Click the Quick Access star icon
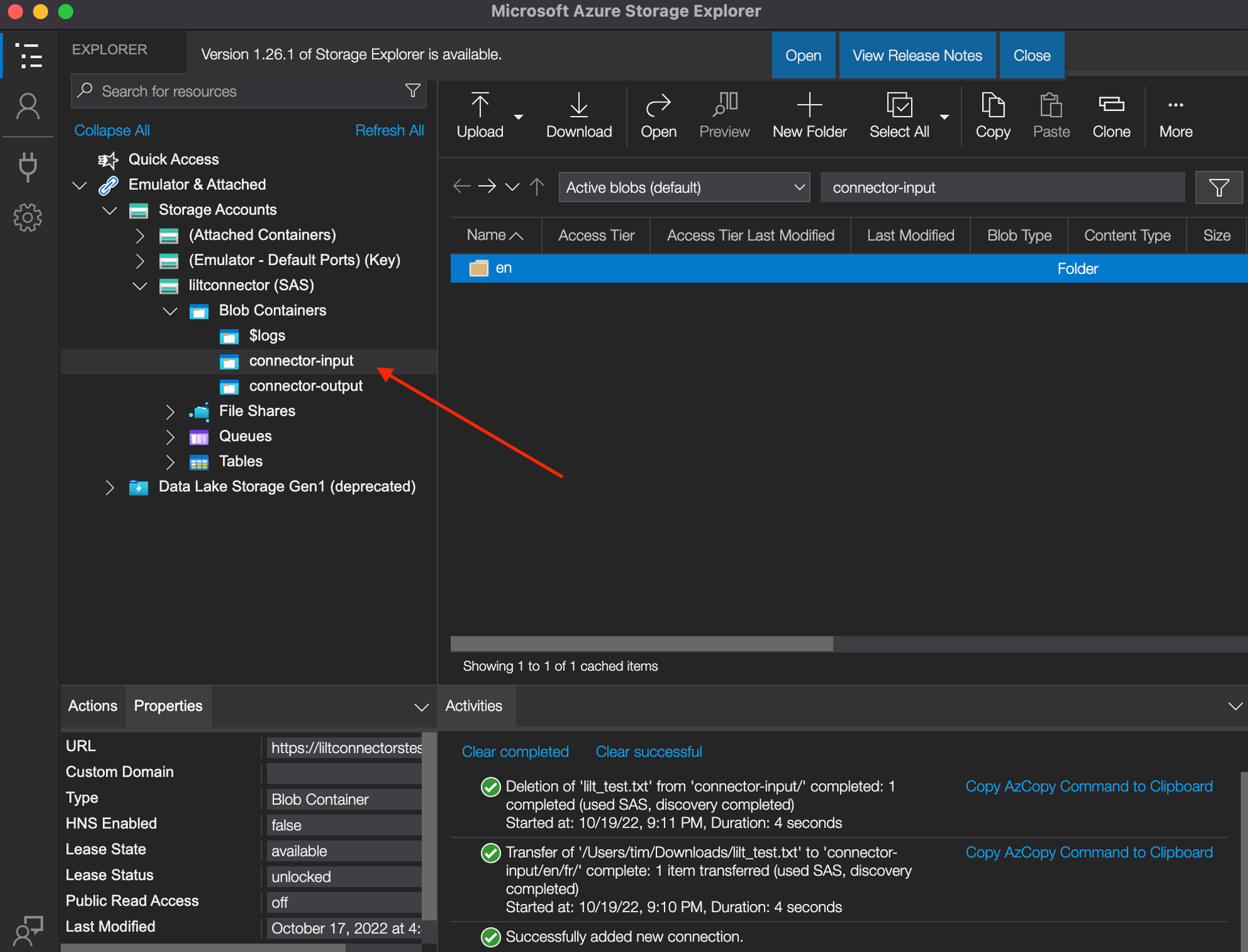Image resolution: width=1248 pixels, height=952 pixels. [108, 160]
